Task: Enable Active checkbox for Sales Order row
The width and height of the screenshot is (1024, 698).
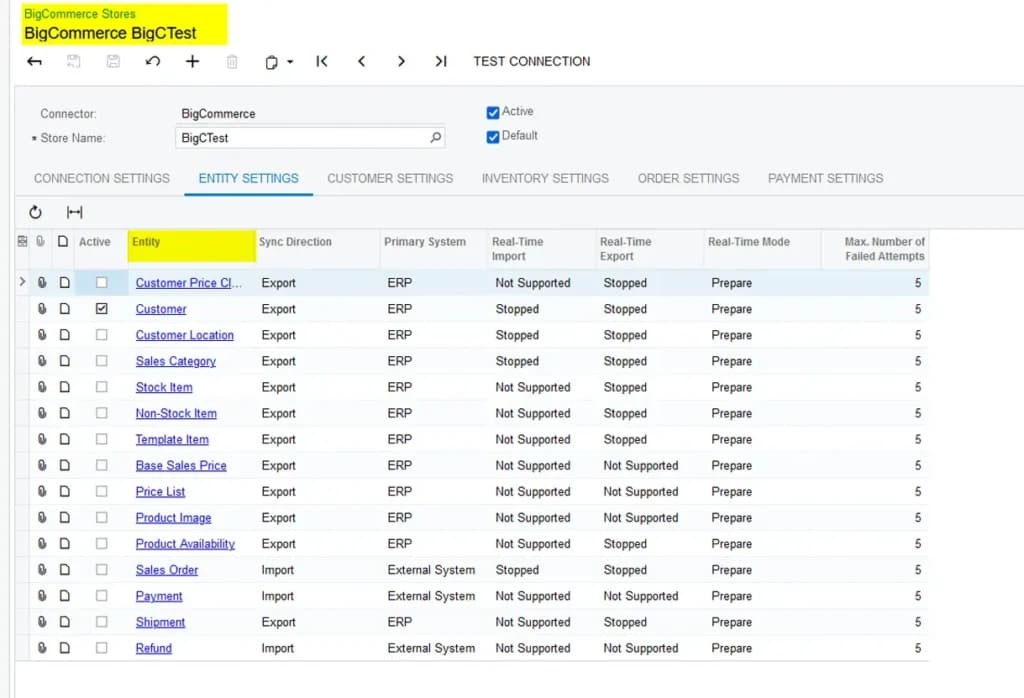Action: (x=101, y=569)
